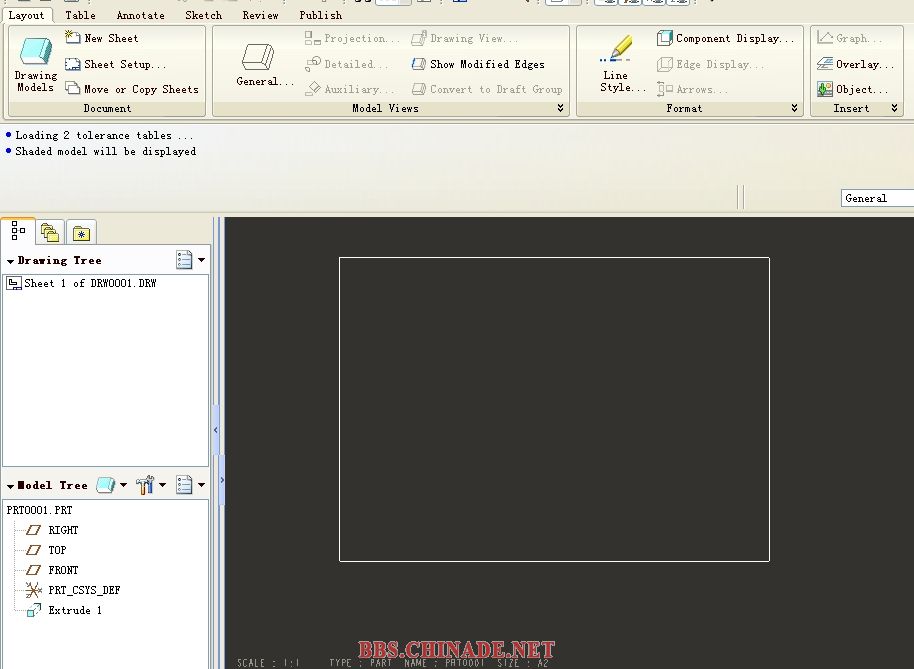Switch to the Table tab
This screenshot has width=914, height=669.
(x=80, y=15)
